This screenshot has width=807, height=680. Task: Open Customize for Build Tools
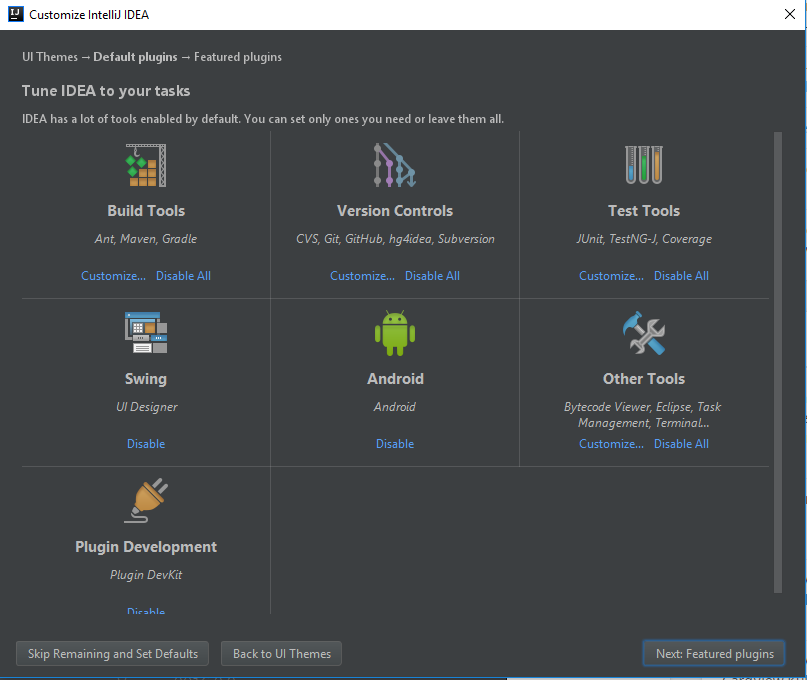click(x=113, y=276)
